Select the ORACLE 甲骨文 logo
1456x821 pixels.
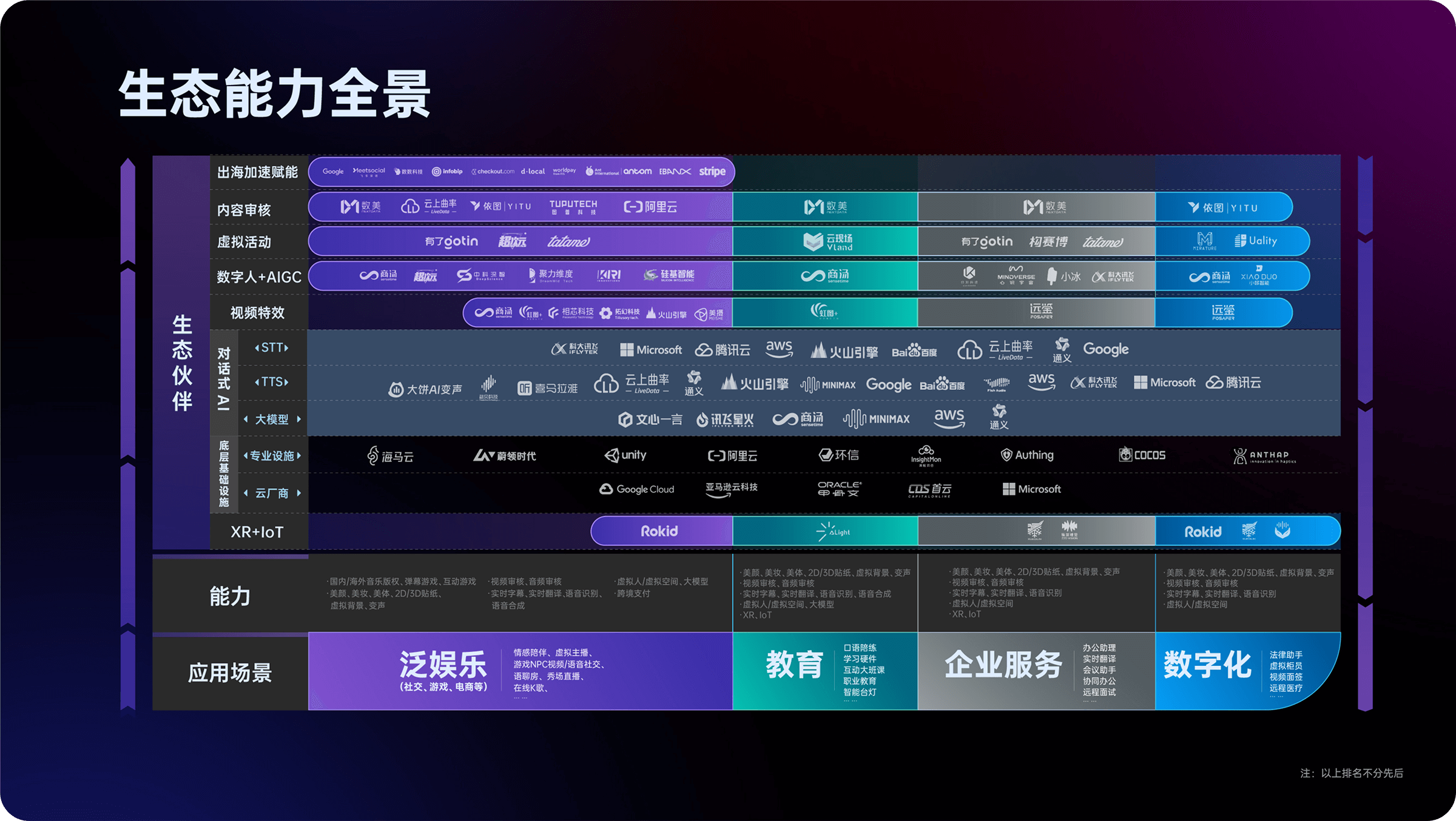pos(840,489)
